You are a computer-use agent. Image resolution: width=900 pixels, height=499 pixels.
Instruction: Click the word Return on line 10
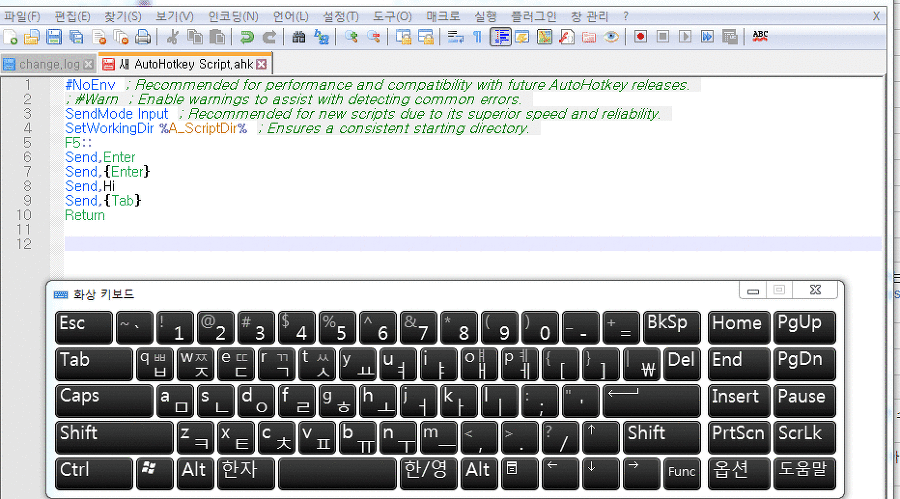click(84, 215)
